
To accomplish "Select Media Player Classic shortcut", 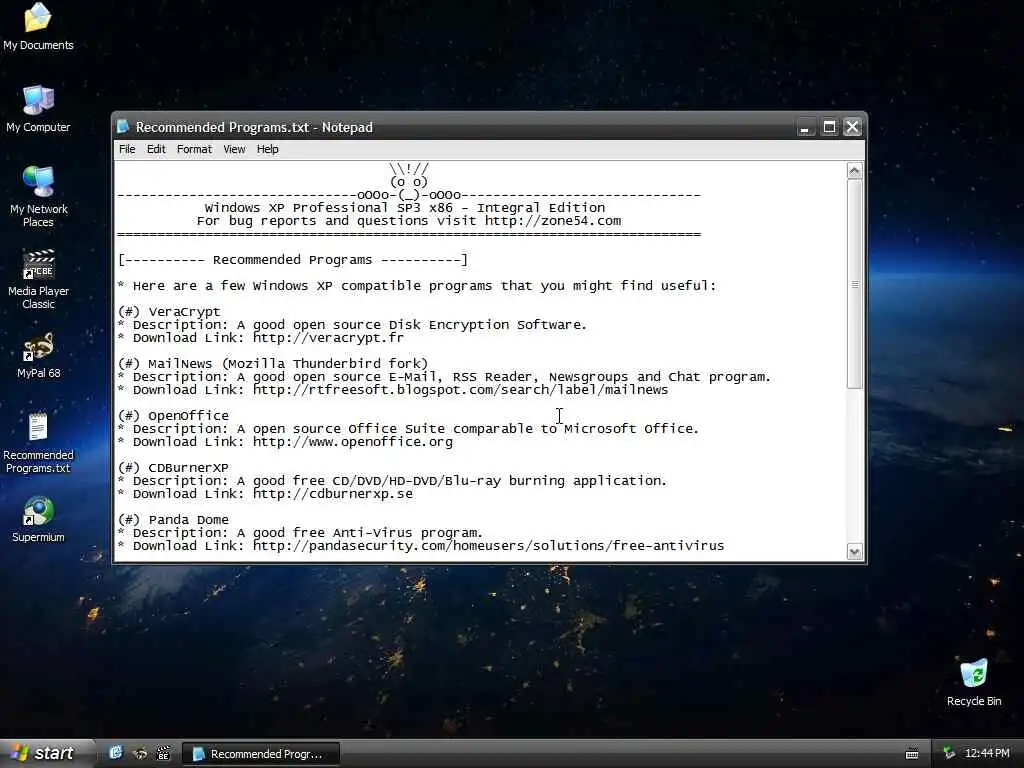I will click(38, 280).
